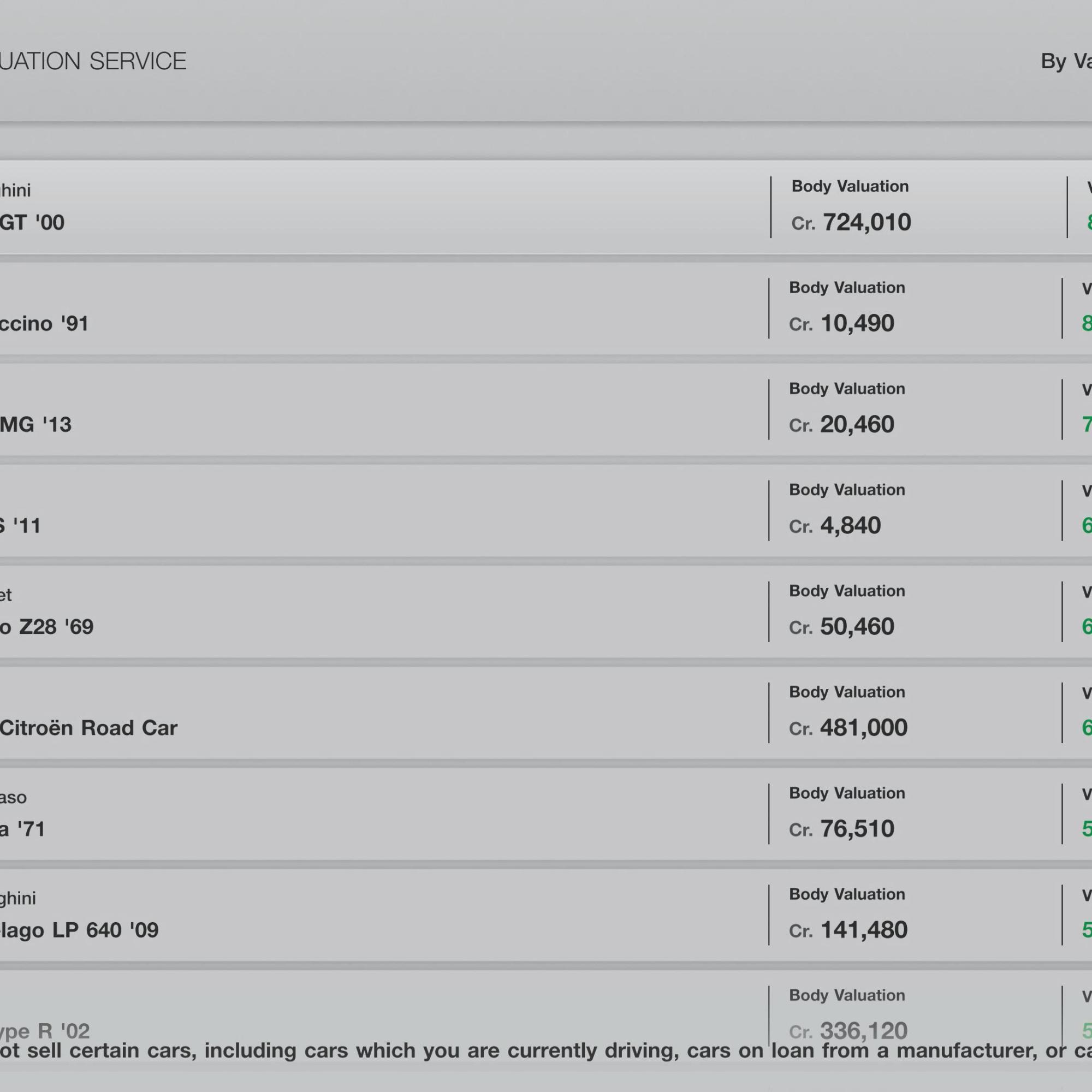The width and height of the screenshot is (1092, 1092).
Task: Select the Lamborghini LP 640 '09 car name
Action: tap(79, 930)
